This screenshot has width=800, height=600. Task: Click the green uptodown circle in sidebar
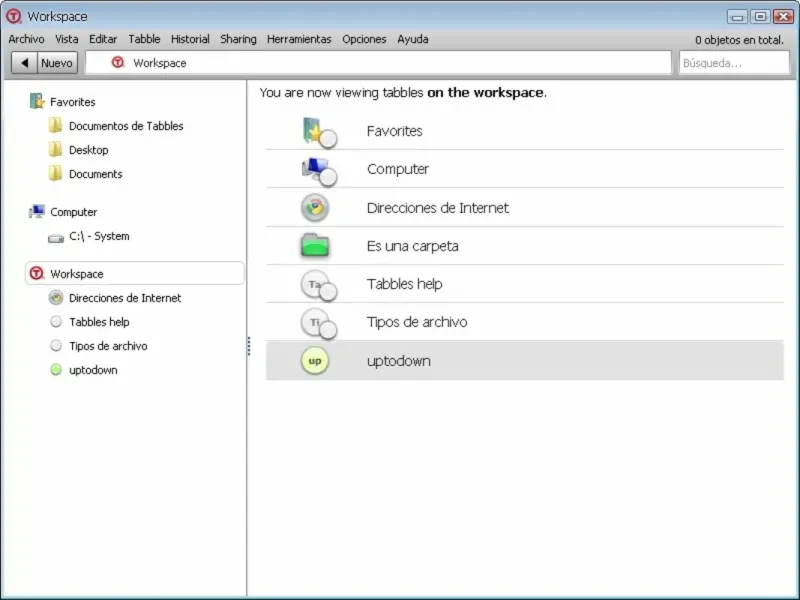56,369
